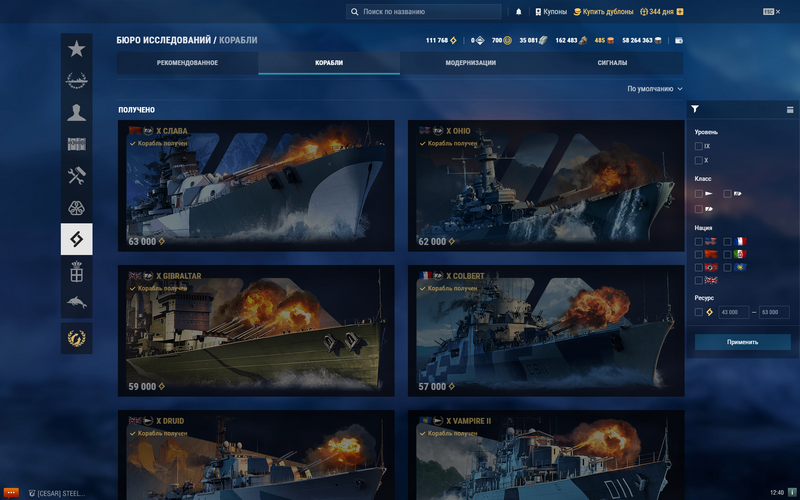This screenshot has width=800, height=500.
Task: Click the 700 coal coin resource
Action: 502,40
